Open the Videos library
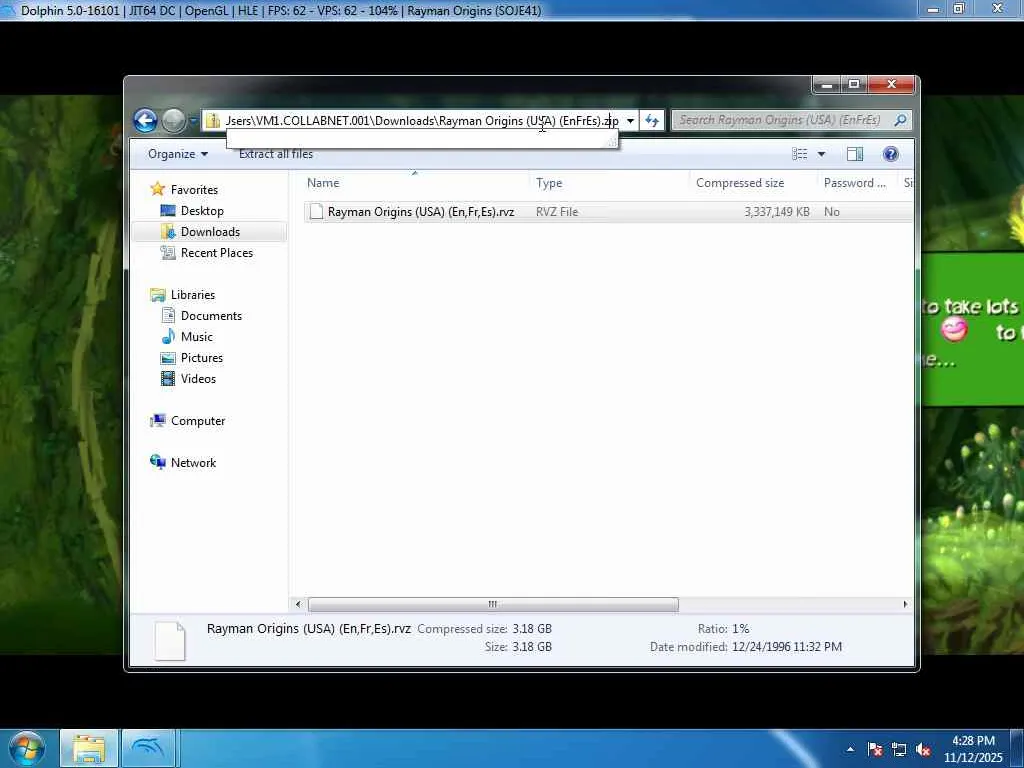 coord(198,379)
